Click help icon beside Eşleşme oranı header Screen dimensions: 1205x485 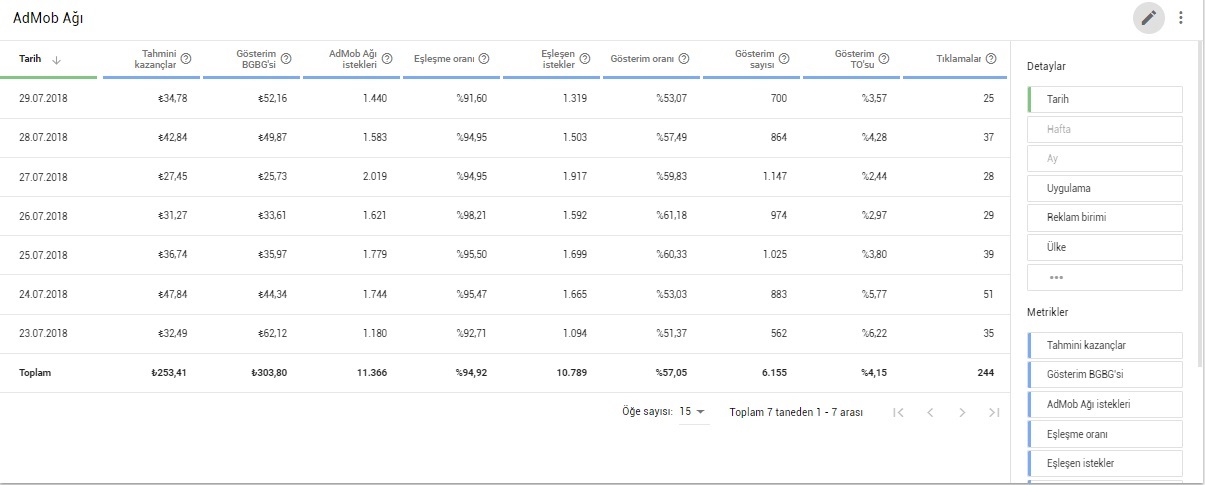coord(484,59)
